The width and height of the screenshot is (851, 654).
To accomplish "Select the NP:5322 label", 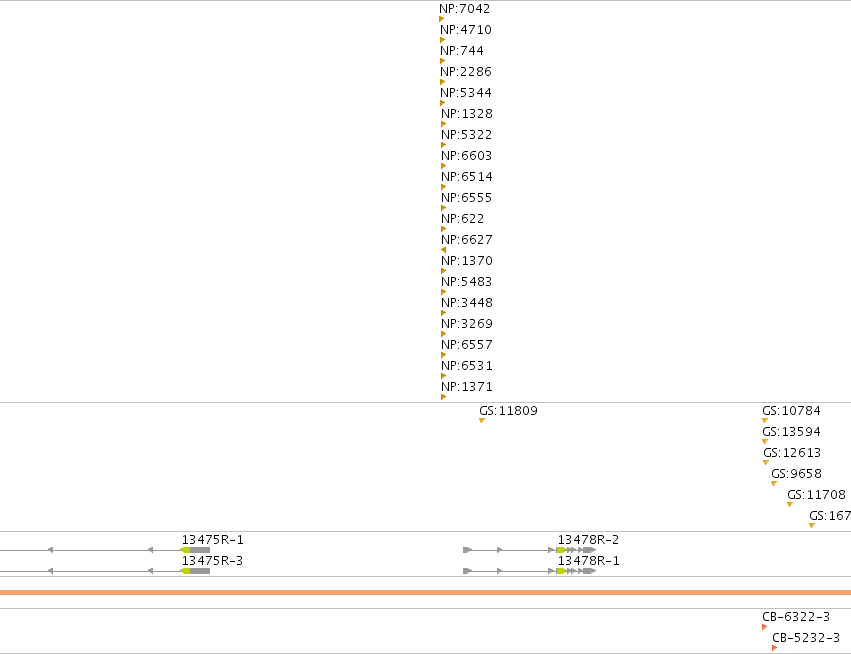I will click(x=467, y=135).
